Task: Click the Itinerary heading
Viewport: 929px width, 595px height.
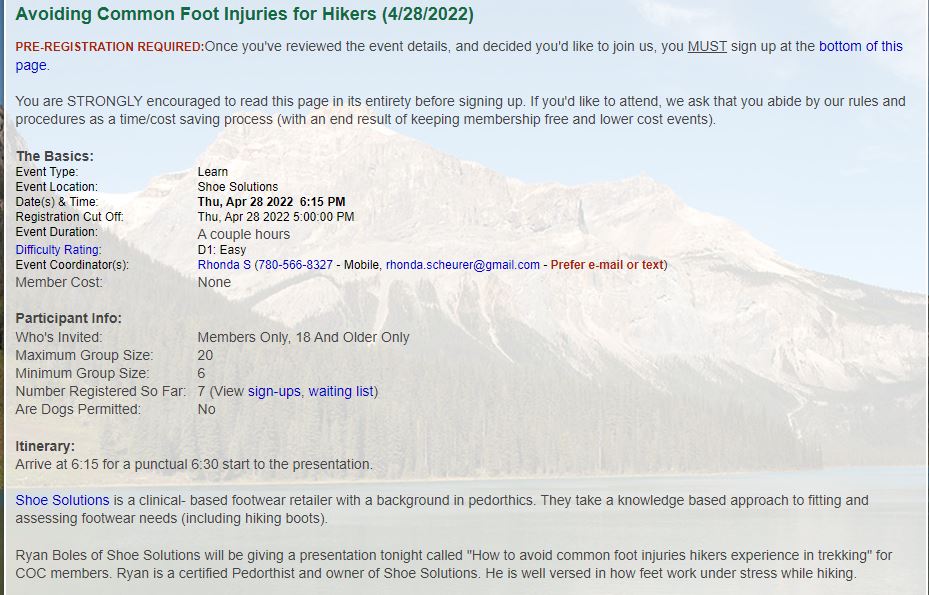Action: coord(45,446)
